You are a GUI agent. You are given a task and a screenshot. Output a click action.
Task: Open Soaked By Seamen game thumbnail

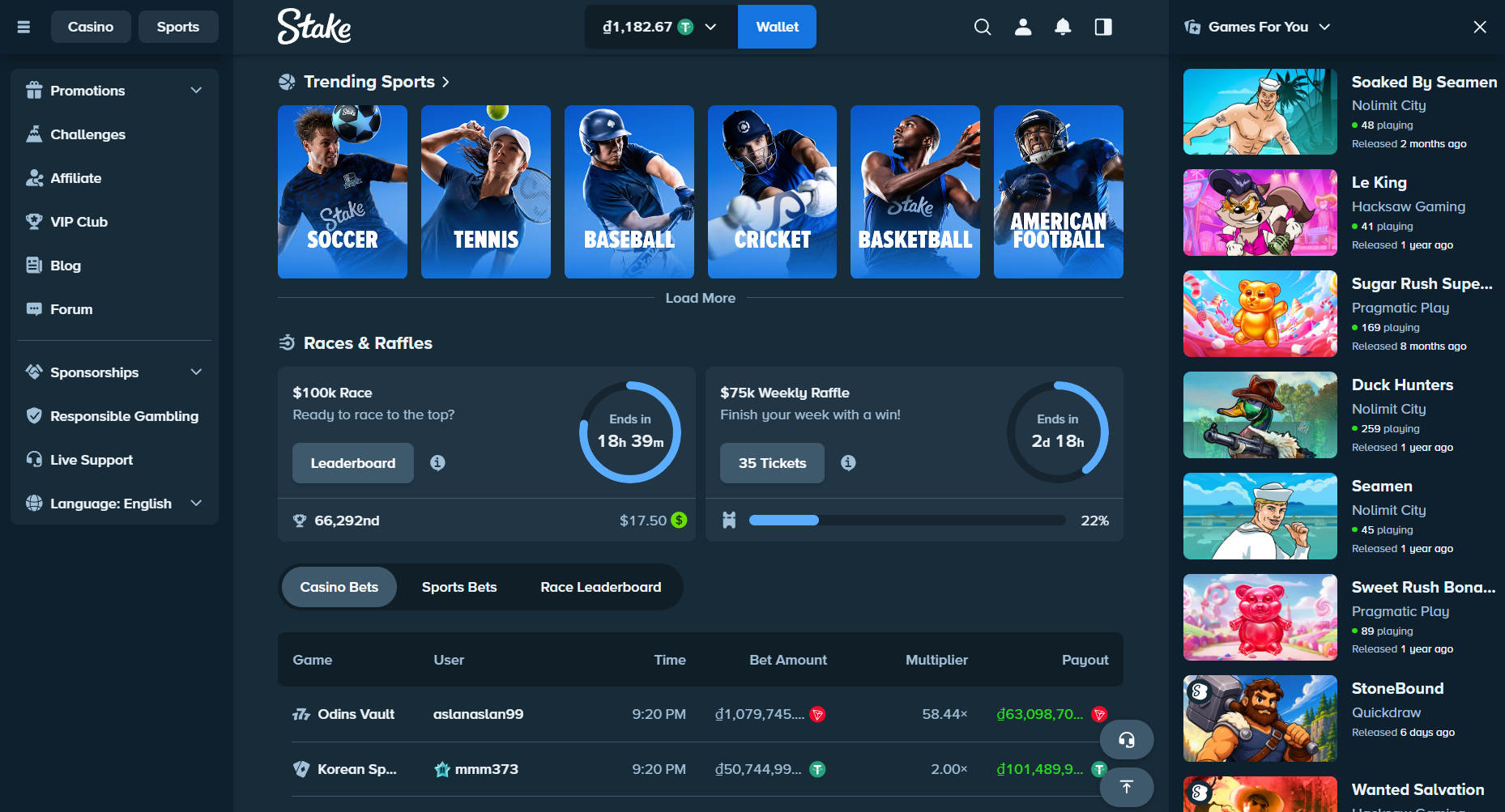tap(1260, 112)
